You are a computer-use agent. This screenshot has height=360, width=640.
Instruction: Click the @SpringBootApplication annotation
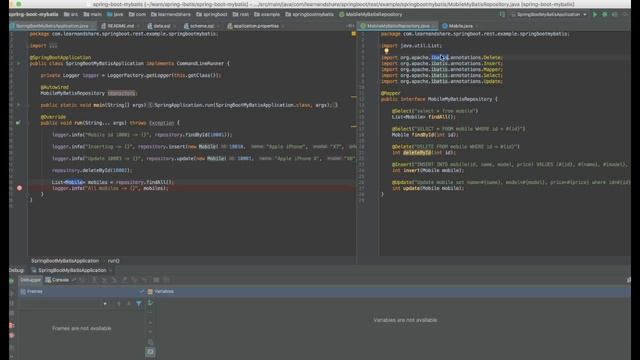click(x=60, y=58)
